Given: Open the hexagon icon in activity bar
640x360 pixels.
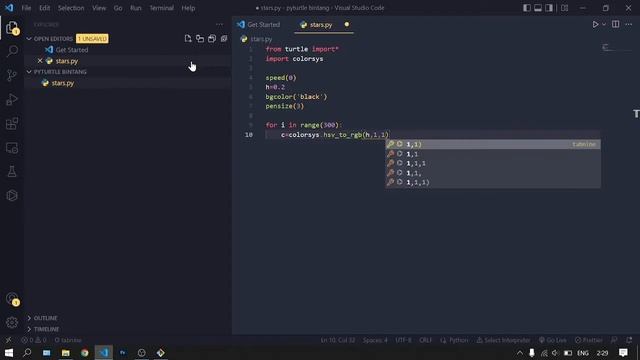Looking at the screenshot, I should pos(12,196).
